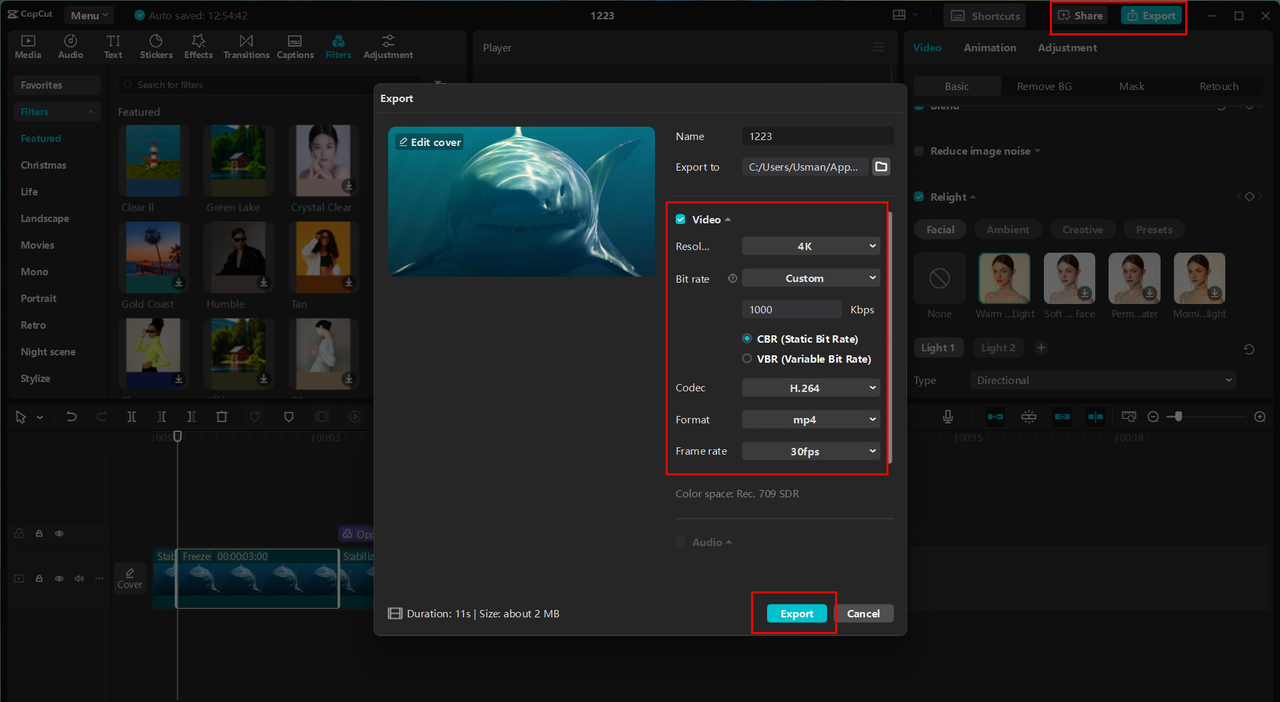This screenshot has height=702, width=1280.
Task: Switch to the Adjustment tab in the right panel
Action: pyautogui.click(x=1067, y=48)
